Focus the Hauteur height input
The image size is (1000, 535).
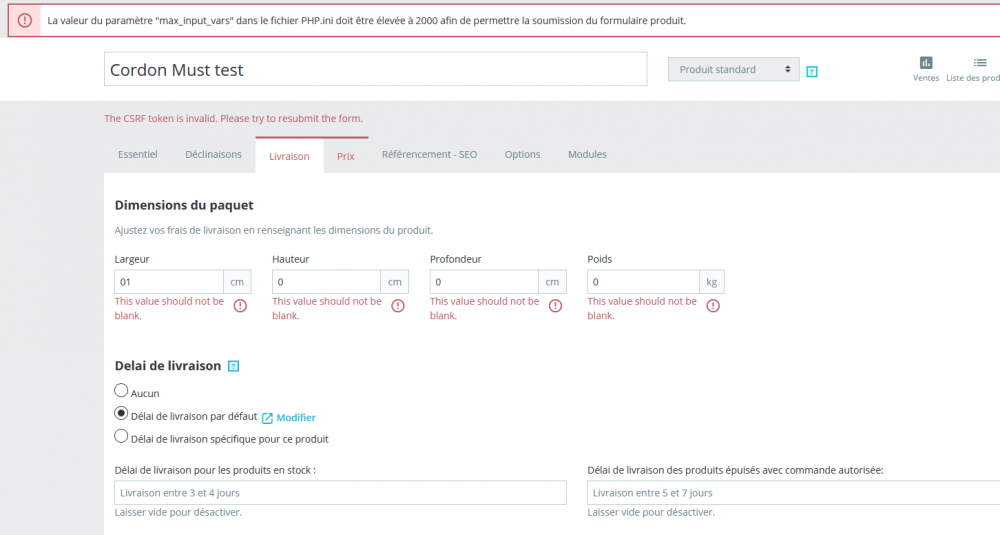click(327, 282)
